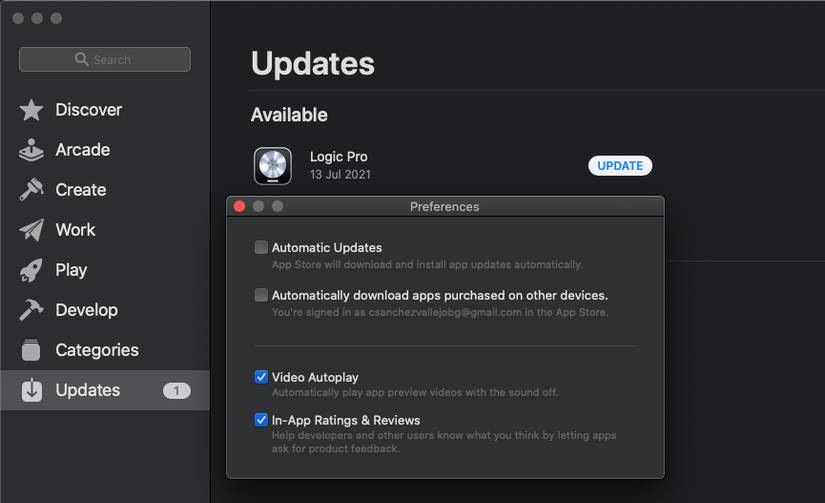The image size is (825, 503).
Task: Click the Updates download arrow icon
Action: (x=32, y=390)
